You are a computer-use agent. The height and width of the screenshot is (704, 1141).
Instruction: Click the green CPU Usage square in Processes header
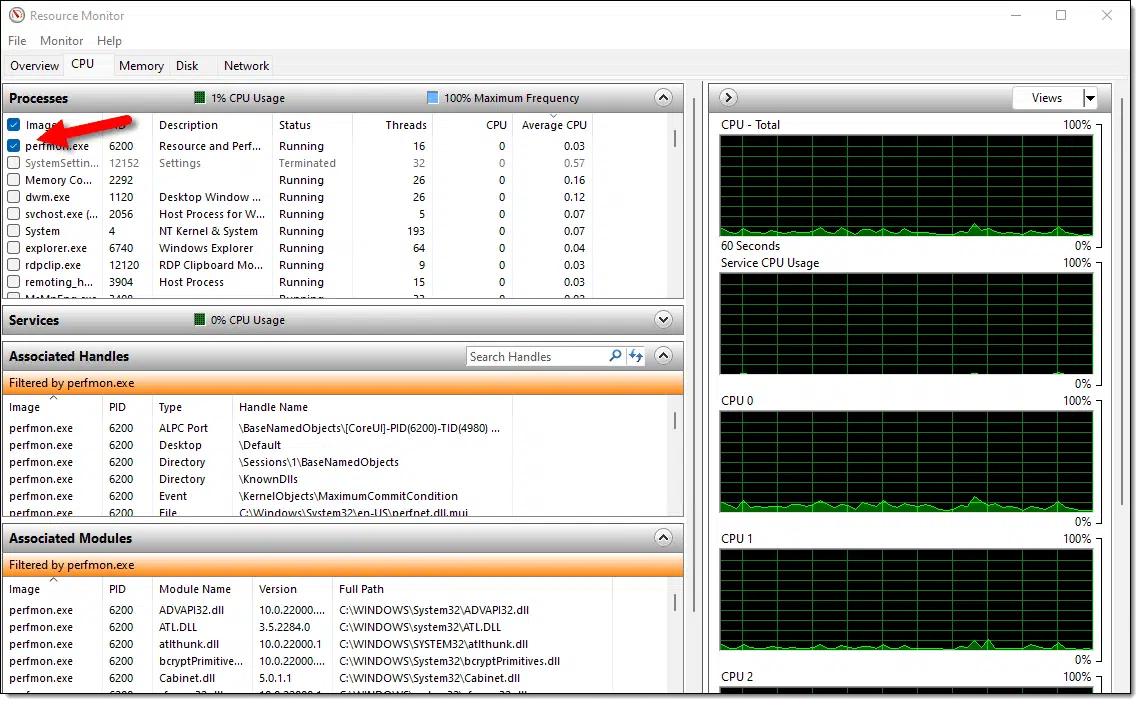tap(199, 98)
